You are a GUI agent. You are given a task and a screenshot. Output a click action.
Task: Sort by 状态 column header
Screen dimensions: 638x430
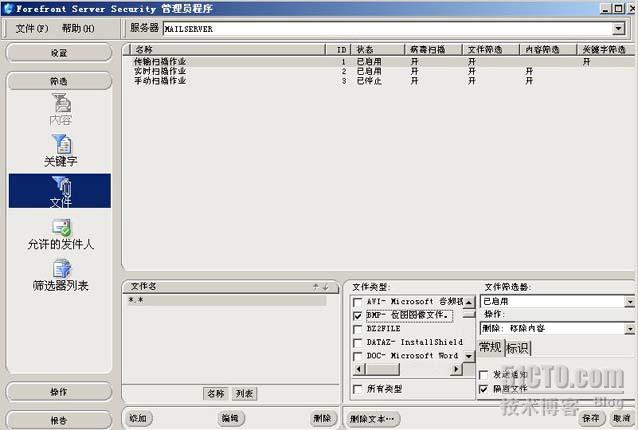[x=378, y=50]
